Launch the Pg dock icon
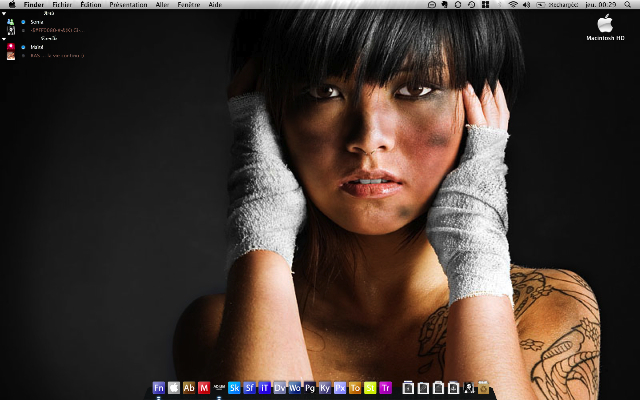Viewport: 640px width, 400px height. point(310,387)
